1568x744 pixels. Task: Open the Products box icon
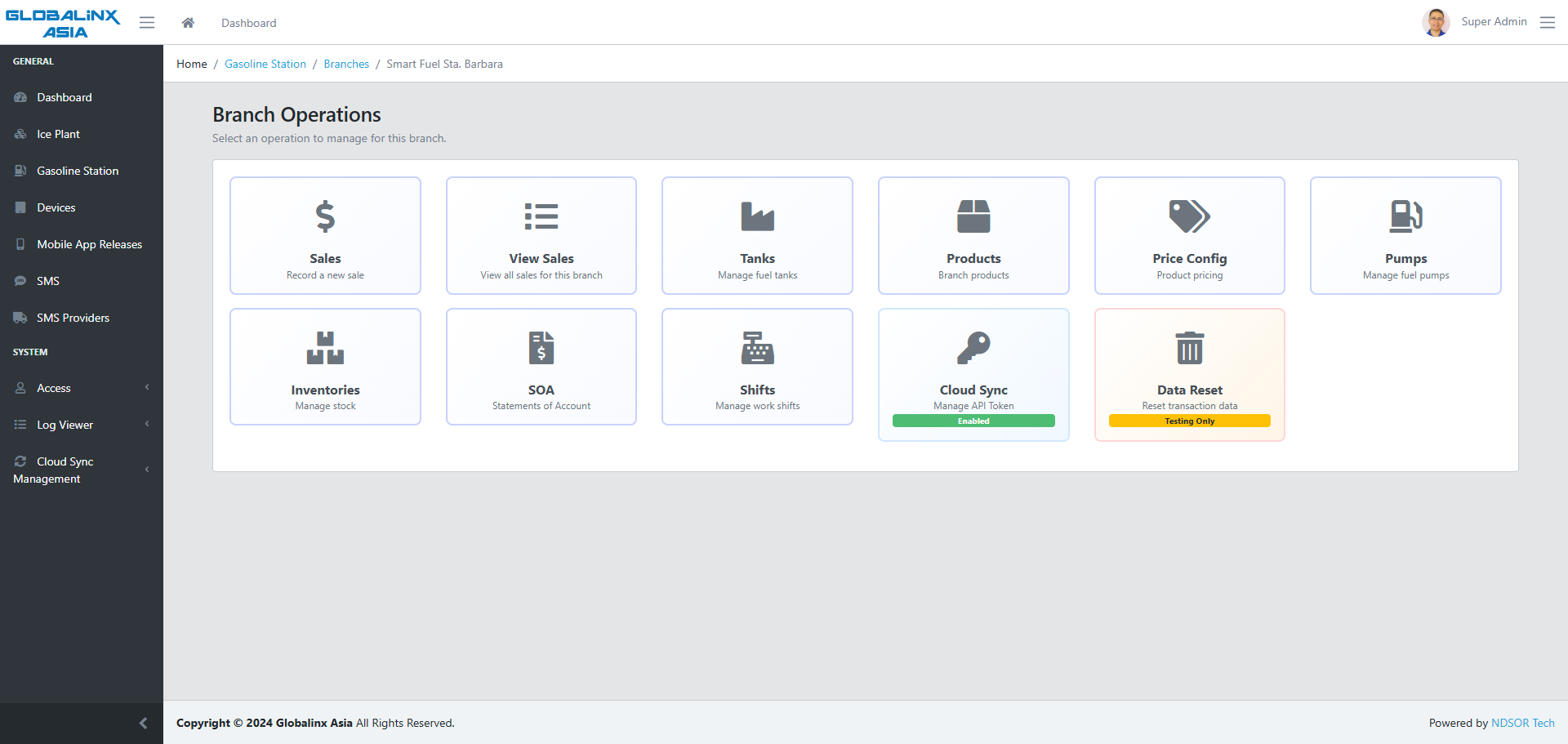973,216
